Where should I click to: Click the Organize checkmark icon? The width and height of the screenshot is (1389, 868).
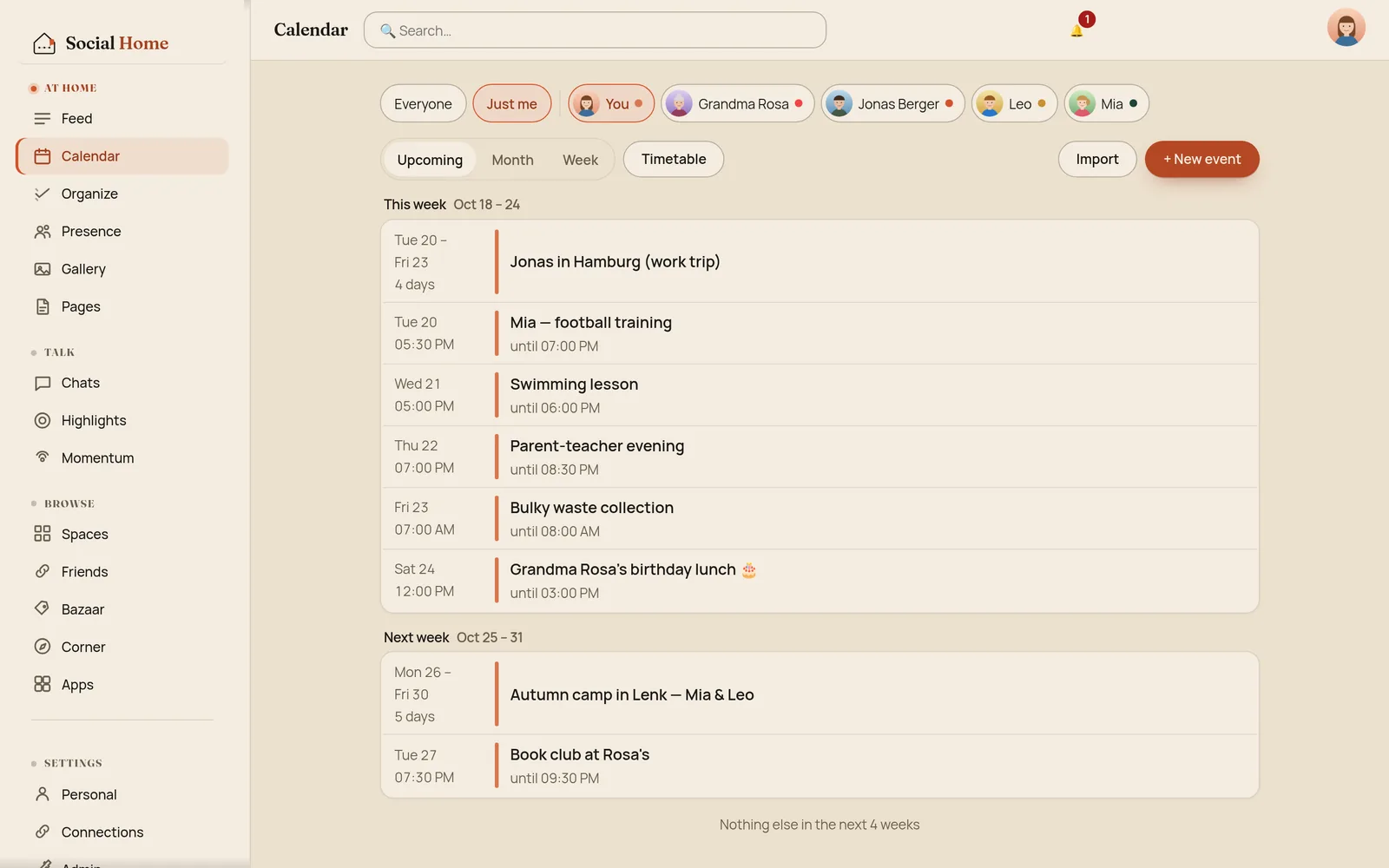[43, 194]
